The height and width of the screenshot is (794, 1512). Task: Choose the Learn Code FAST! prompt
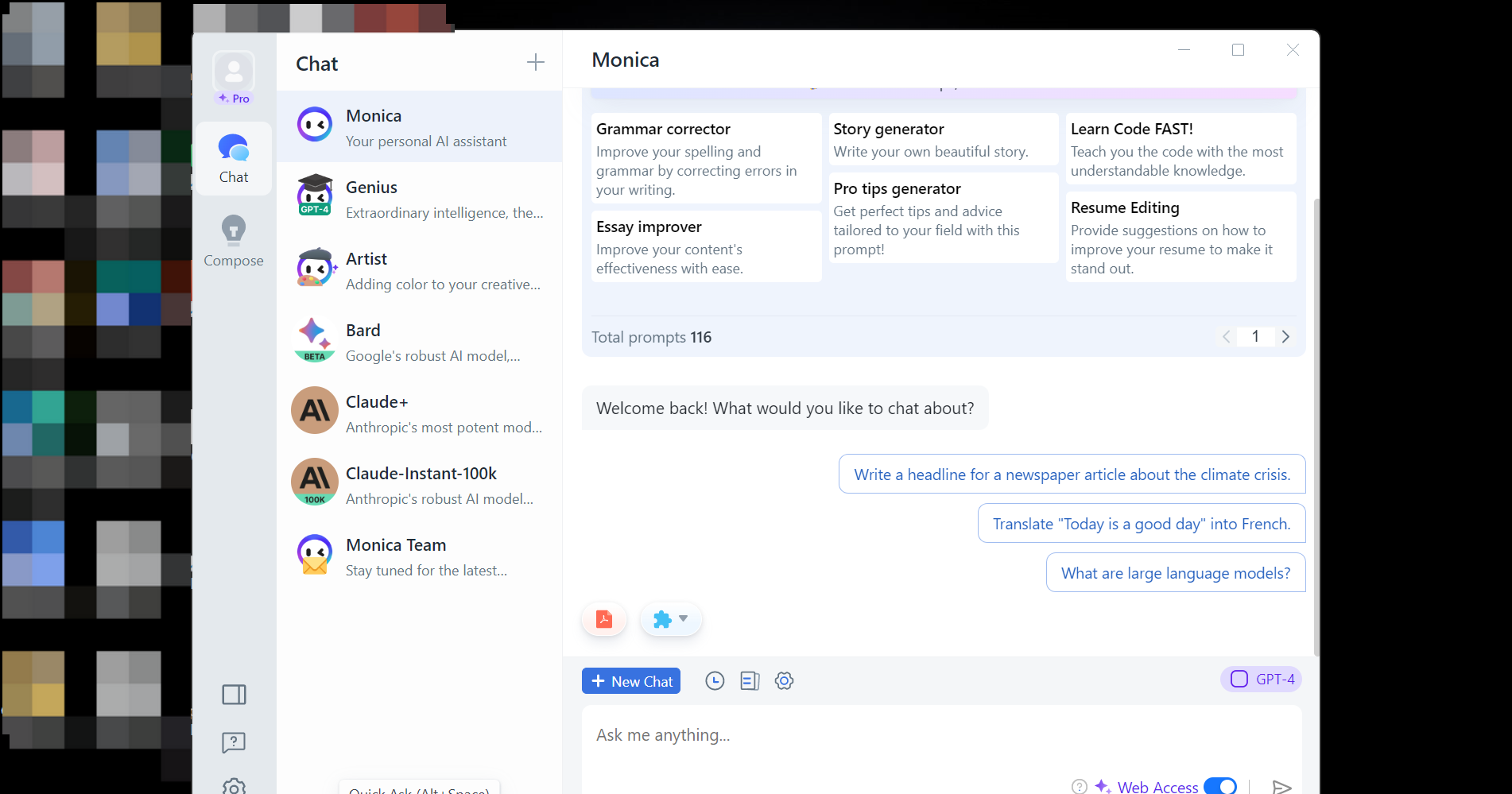click(x=1181, y=149)
